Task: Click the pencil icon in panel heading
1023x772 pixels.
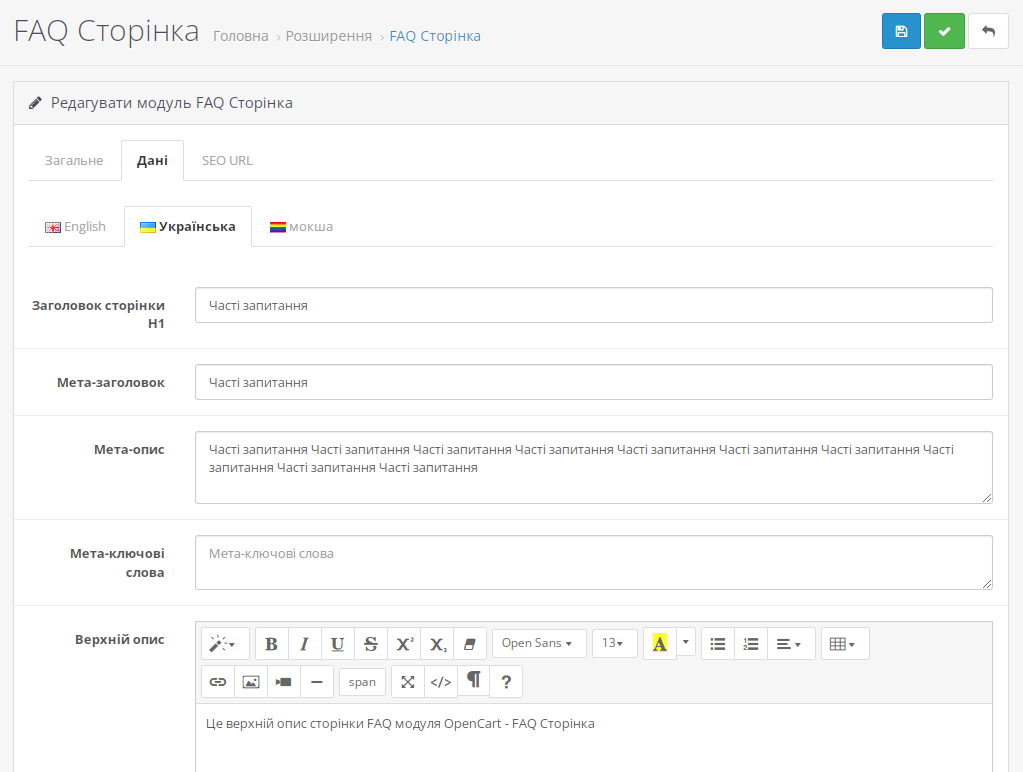Action: coord(35,103)
